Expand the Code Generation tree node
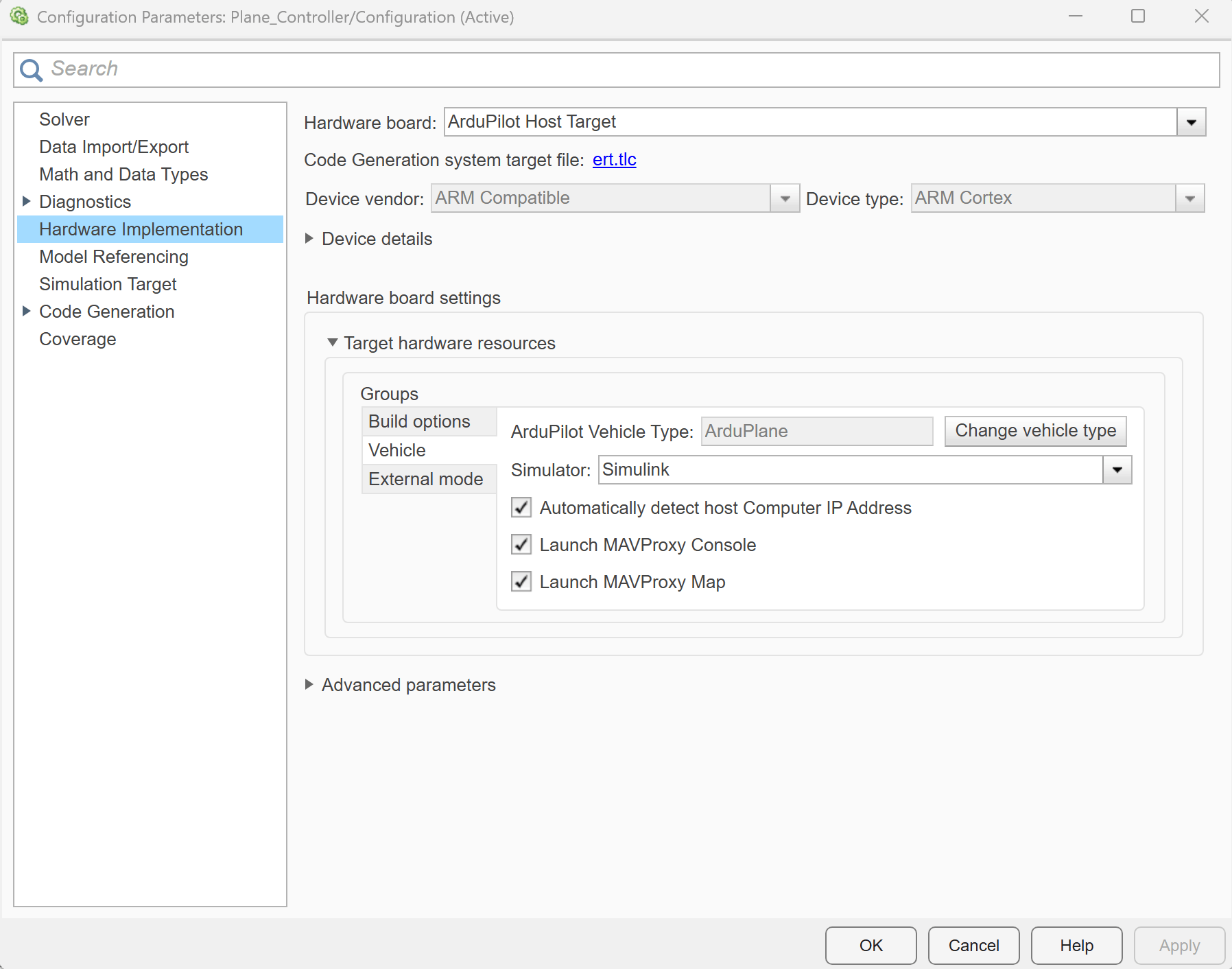The height and width of the screenshot is (969, 1232). click(27, 311)
